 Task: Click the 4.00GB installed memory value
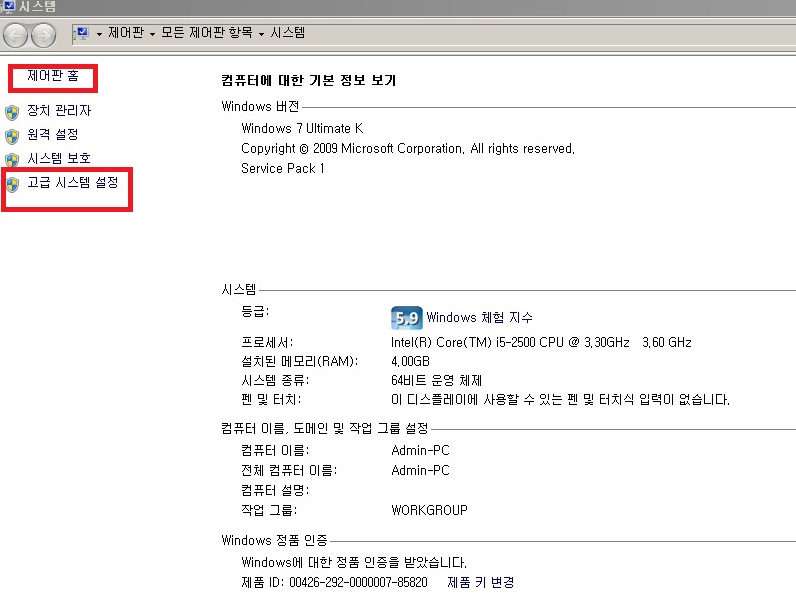pyautogui.click(x=410, y=362)
